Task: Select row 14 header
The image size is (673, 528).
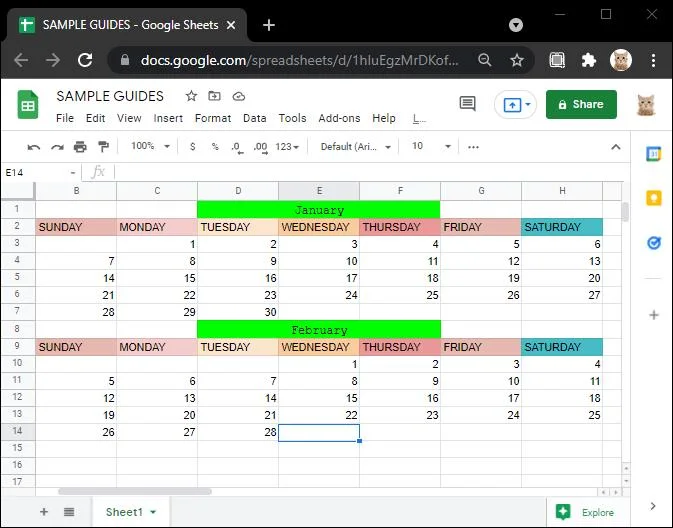Action: [17, 431]
